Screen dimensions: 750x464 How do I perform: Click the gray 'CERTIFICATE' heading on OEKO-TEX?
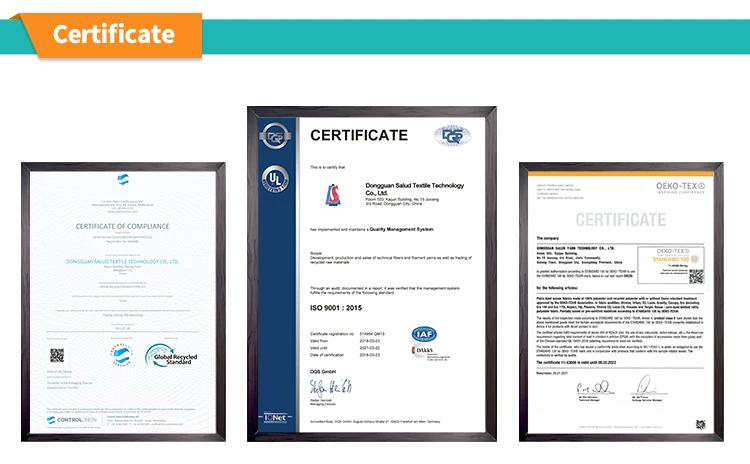tap(620, 220)
